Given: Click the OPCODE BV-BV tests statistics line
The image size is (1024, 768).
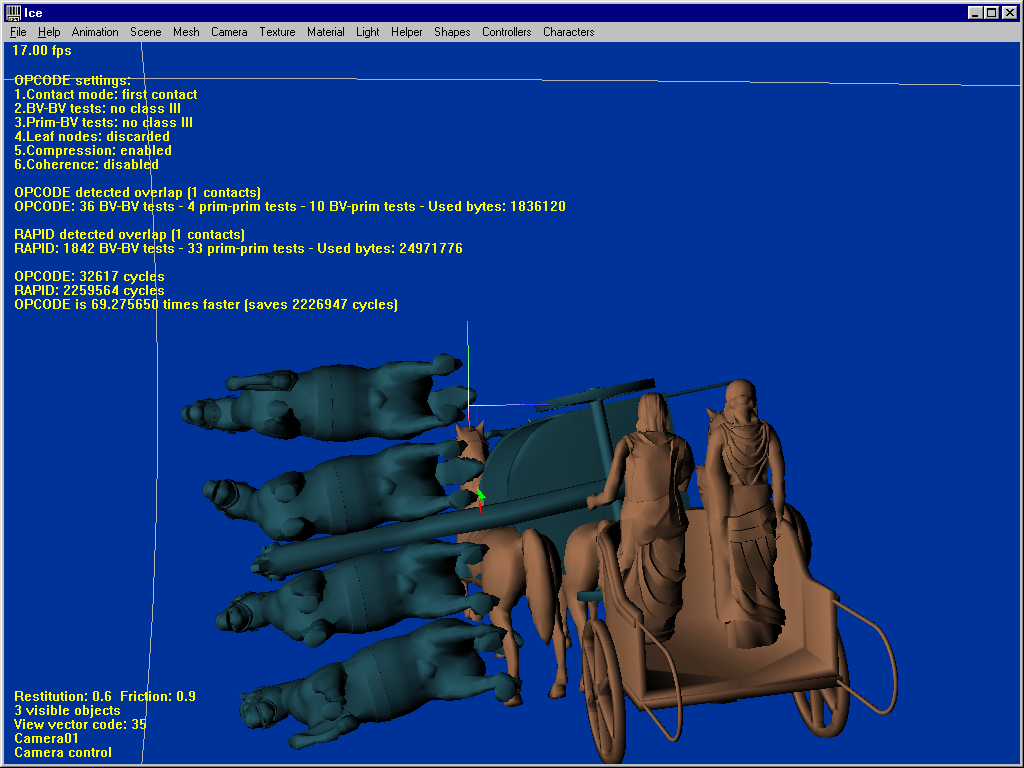Looking at the screenshot, I should [x=290, y=206].
